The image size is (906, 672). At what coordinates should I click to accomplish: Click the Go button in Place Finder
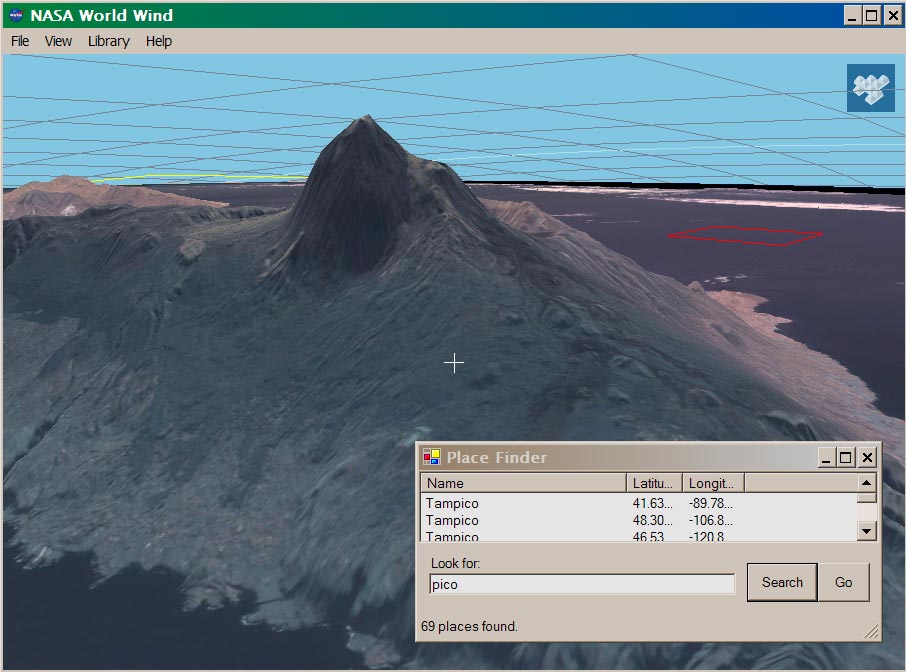point(844,582)
